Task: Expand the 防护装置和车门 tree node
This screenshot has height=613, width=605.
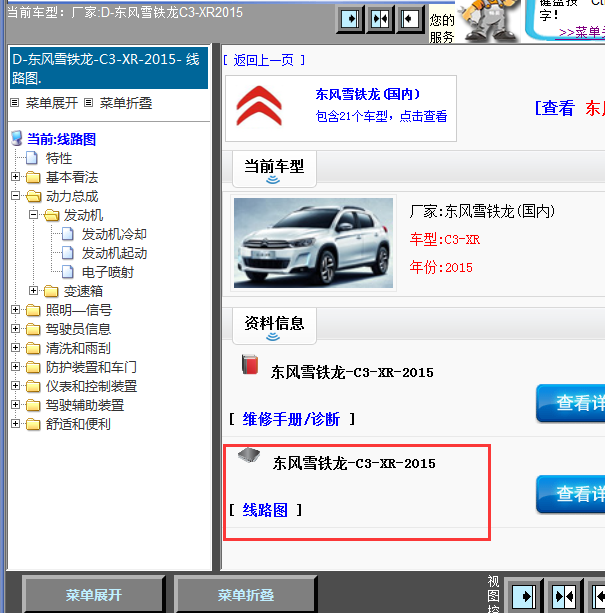Action: point(15,366)
